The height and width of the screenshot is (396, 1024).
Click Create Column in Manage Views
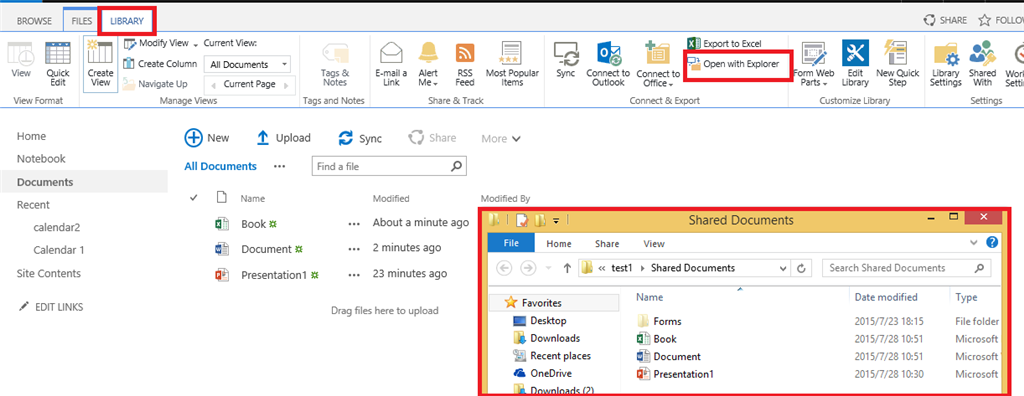(161, 64)
